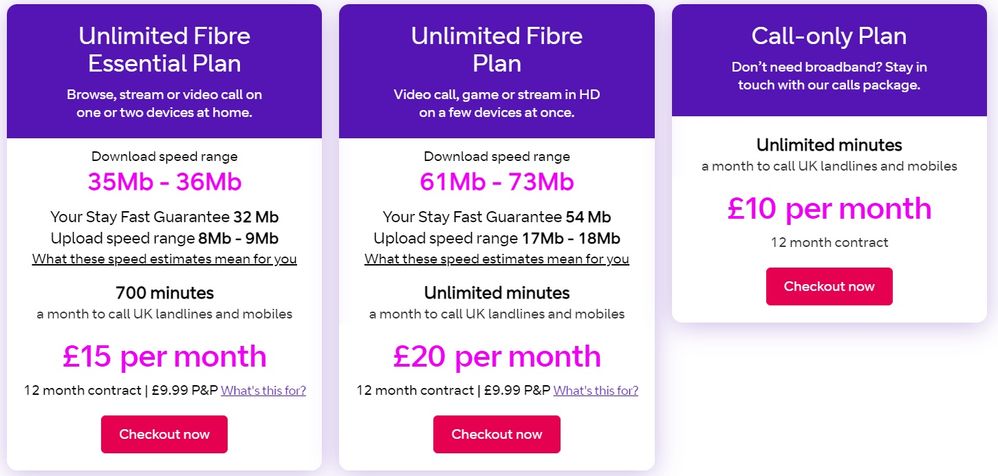This screenshot has width=998, height=476.
Task: Click the £15 per month price
Action: coord(164,356)
